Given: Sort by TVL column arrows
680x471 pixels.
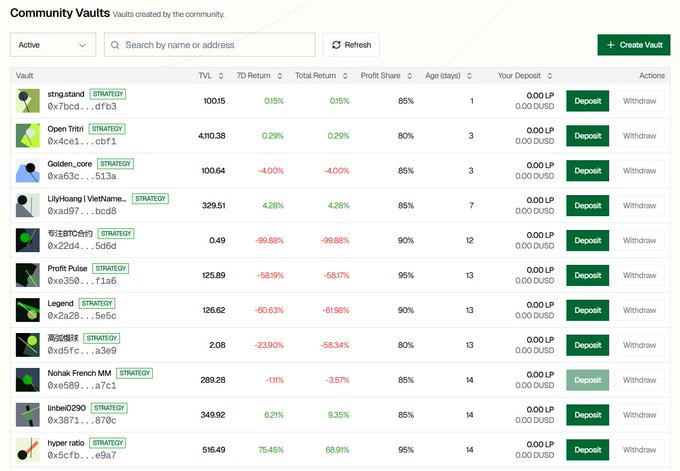Looking at the screenshot, I should click(x=221, y=76).
